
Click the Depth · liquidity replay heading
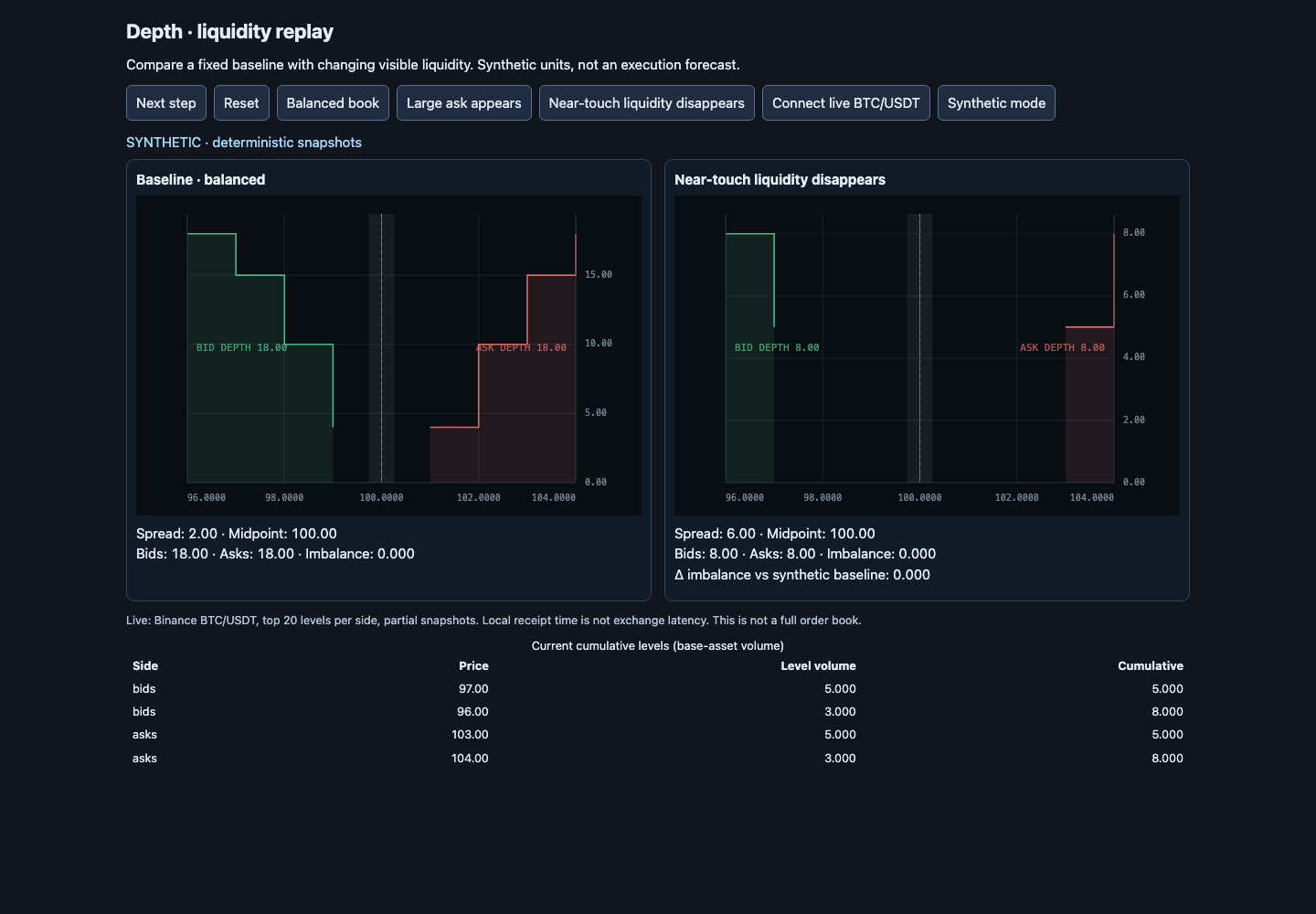click(x=229, y=32)
